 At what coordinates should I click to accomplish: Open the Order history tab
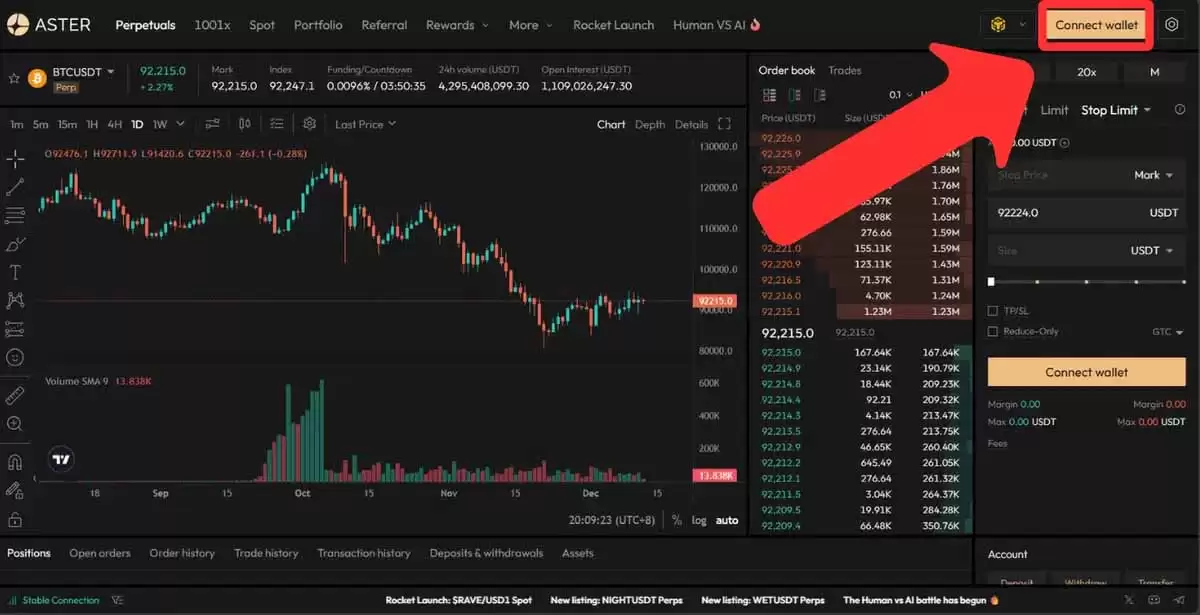pos(182,553)
